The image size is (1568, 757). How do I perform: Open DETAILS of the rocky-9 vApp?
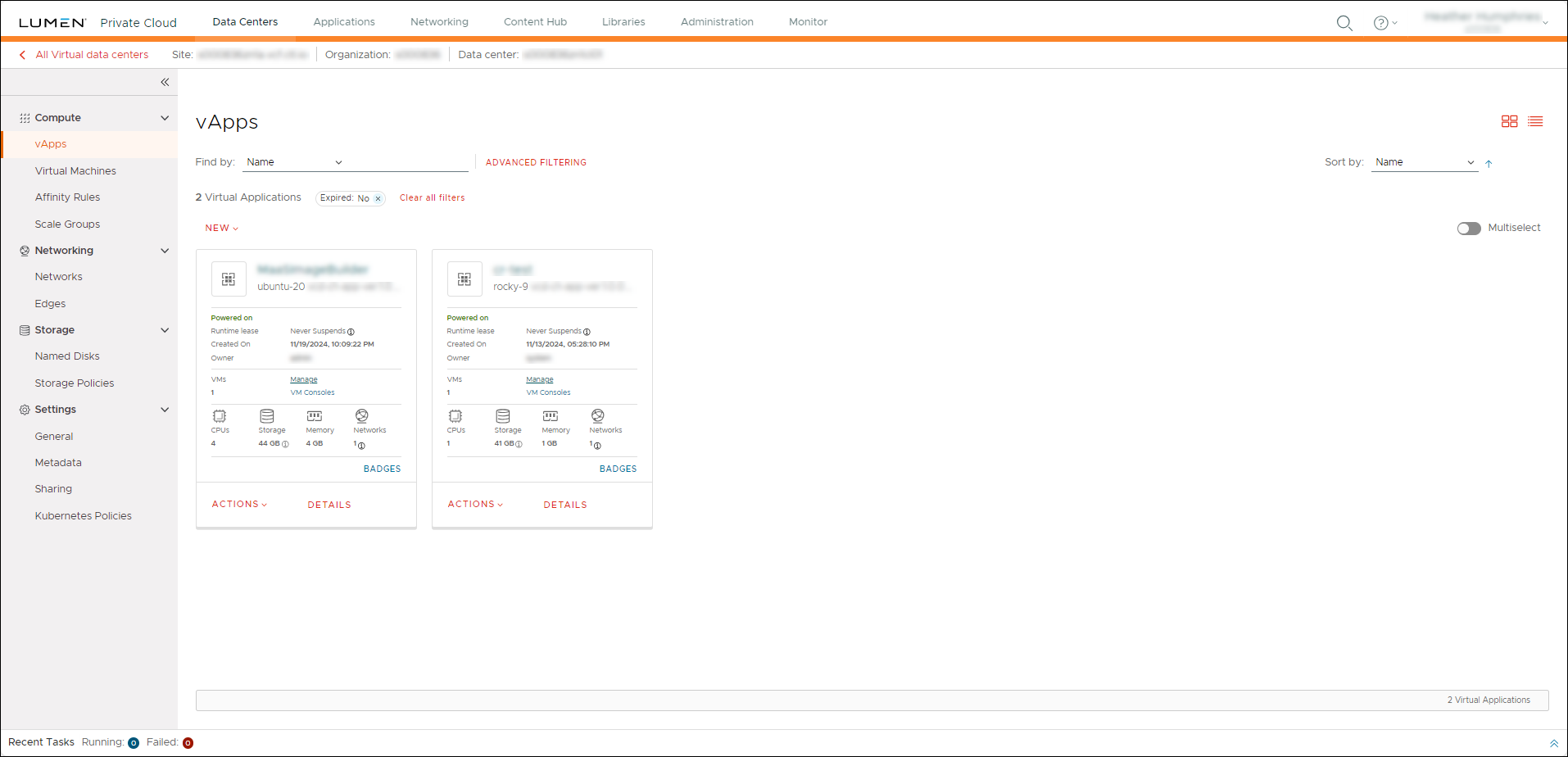[564, 504]
